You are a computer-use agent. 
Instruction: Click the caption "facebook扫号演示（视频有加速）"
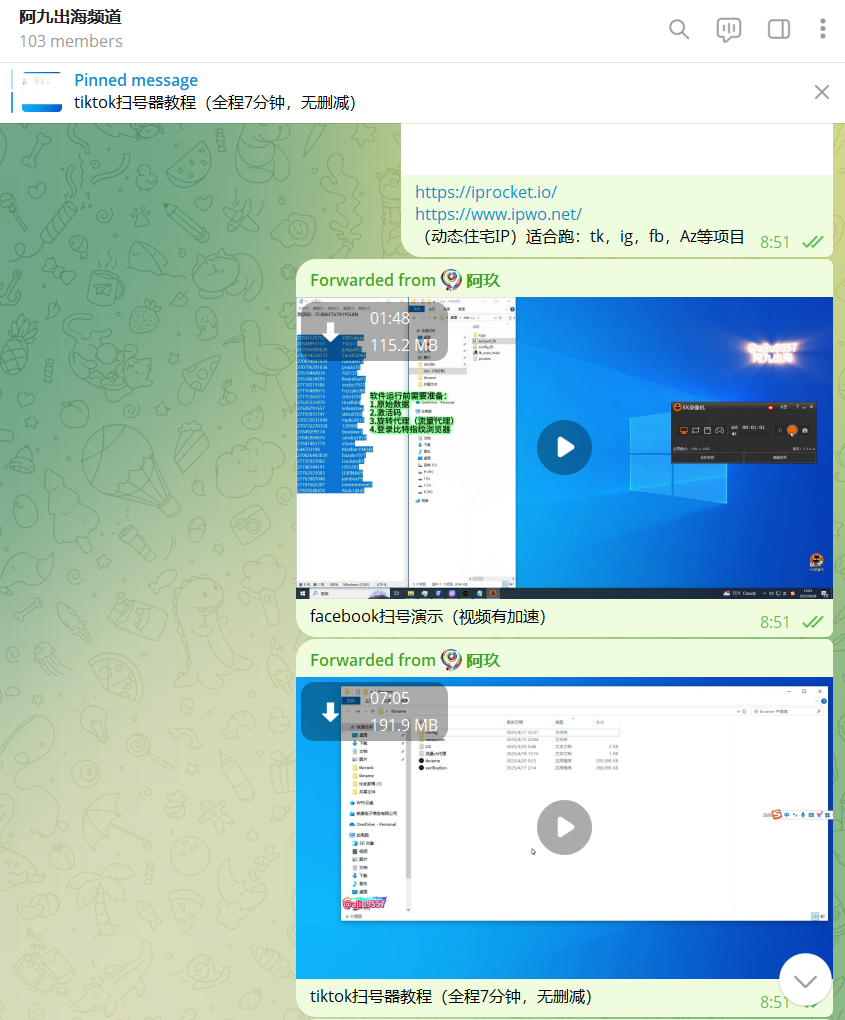tap(427, 617)
